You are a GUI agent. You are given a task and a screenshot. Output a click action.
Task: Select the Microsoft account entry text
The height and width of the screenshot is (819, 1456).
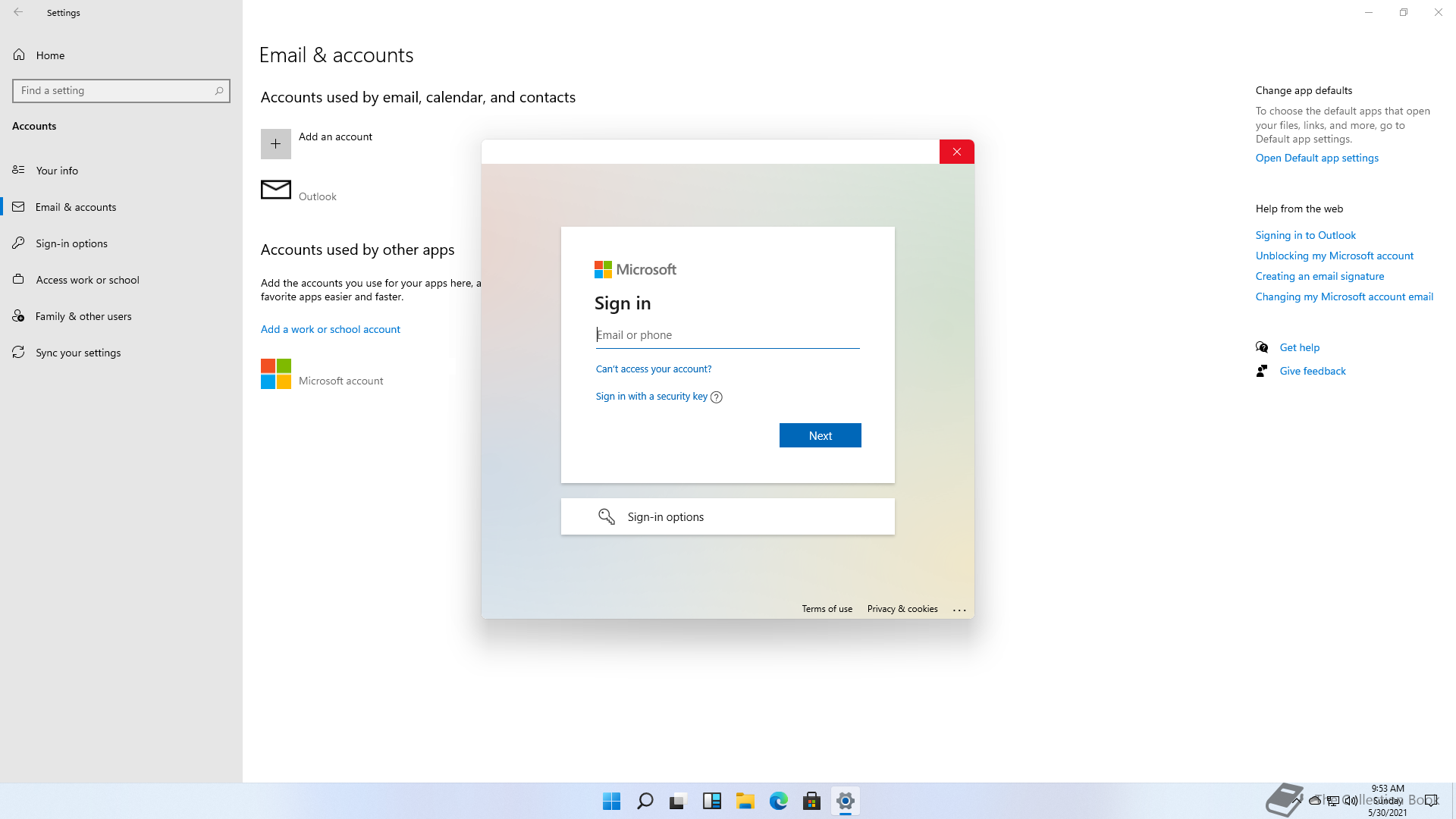click(341, 381)
